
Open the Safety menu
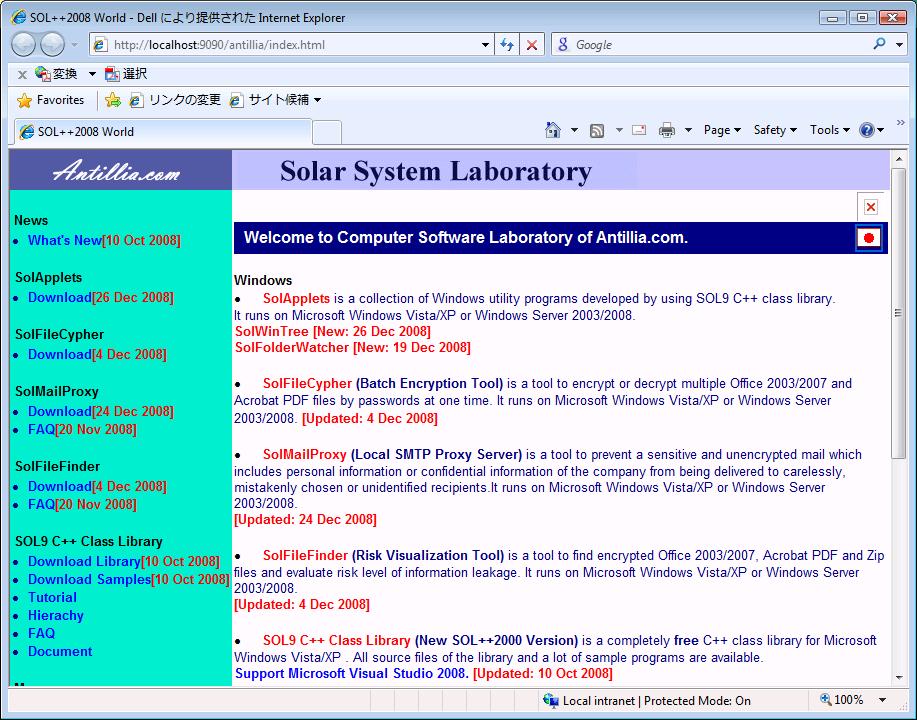775,130
